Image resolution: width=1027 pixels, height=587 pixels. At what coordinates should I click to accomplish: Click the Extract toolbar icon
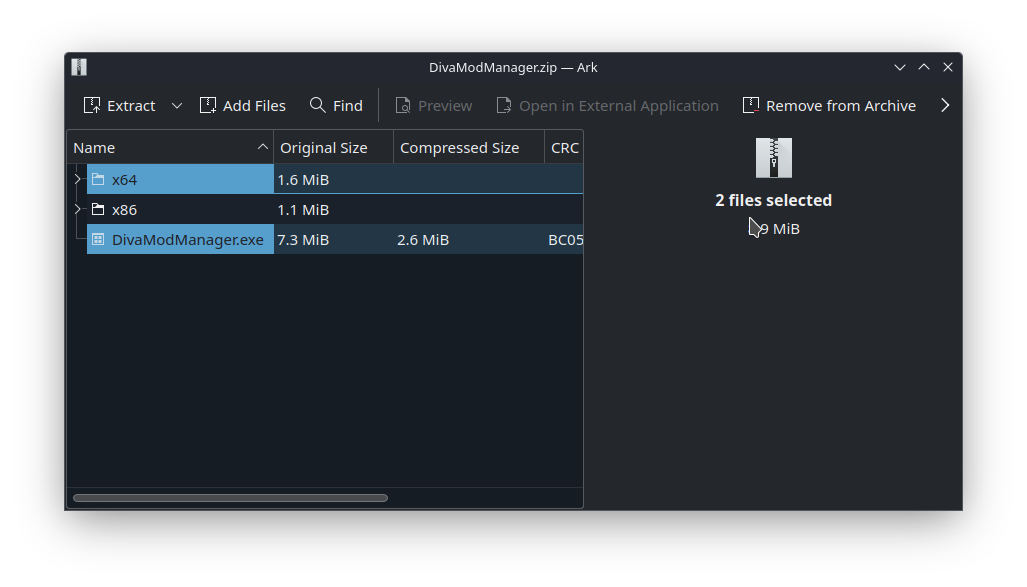[92, 106]
